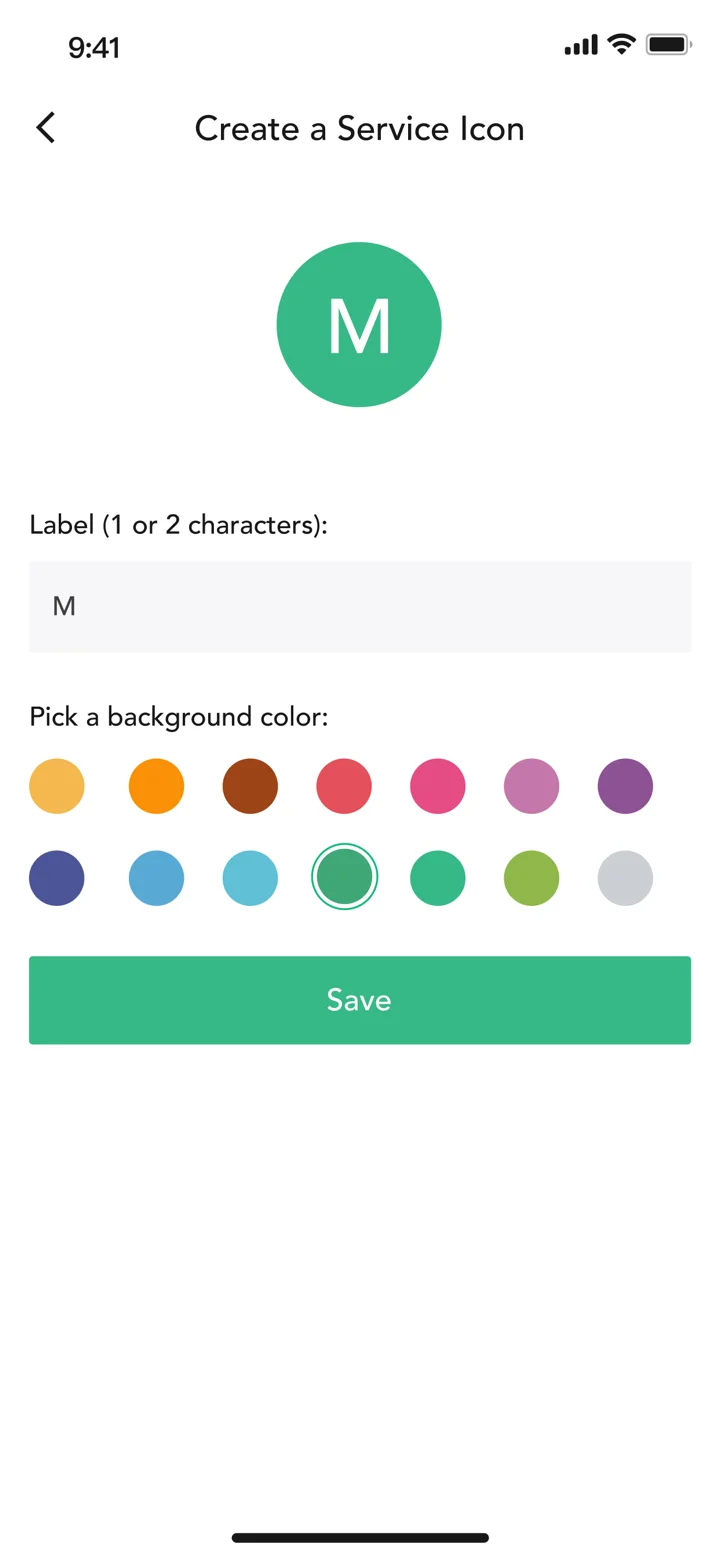Choose the lime green color swatch
This screenshot has width=720, height=1558.
[x=532, y=878]
